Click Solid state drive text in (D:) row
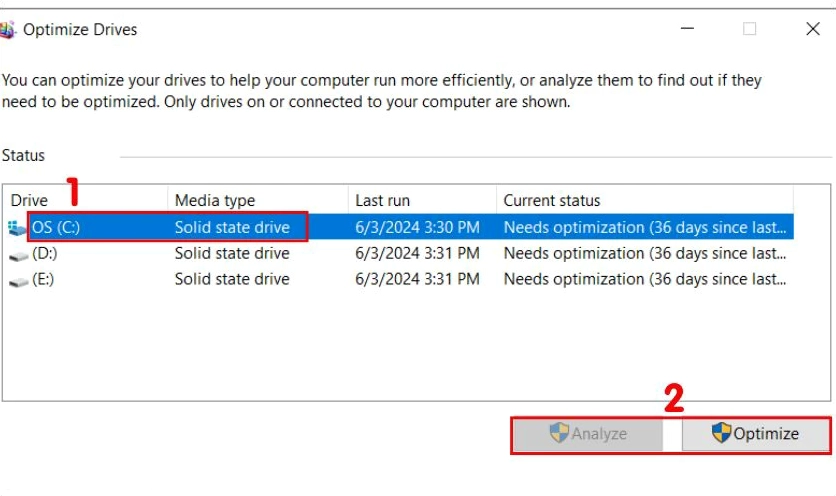Viewport: 836px width, 496px height. coord(232,254)
